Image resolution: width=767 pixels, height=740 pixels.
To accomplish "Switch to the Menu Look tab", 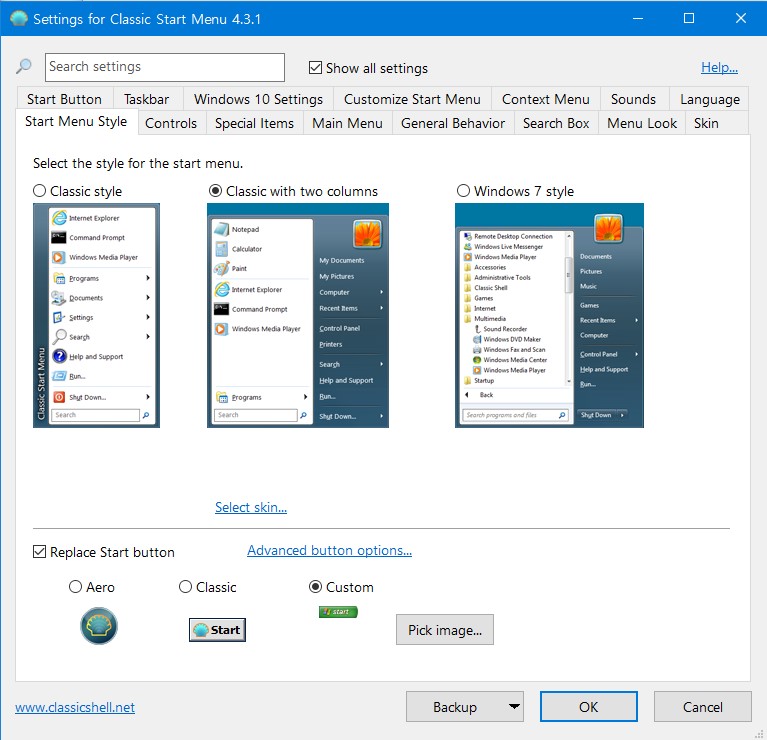I will pos(642,123).
